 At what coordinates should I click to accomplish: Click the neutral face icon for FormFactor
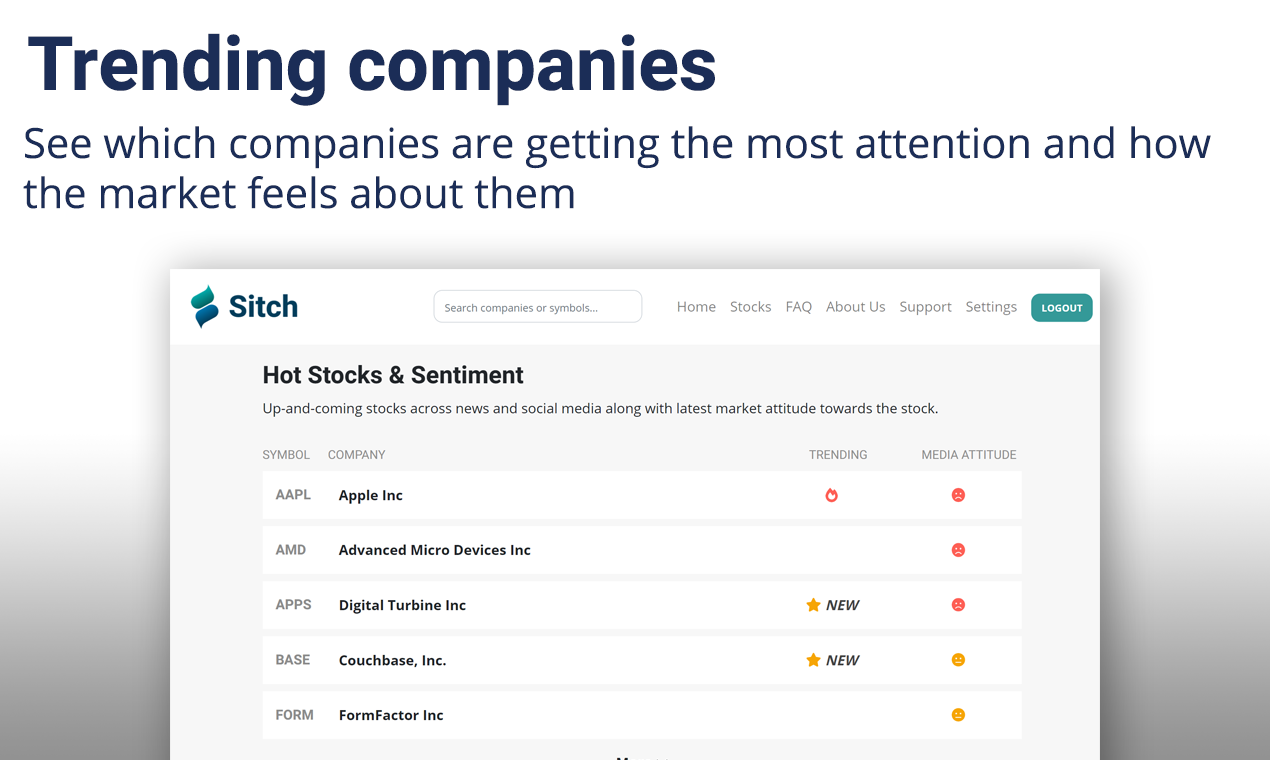(x=958, y=715)
